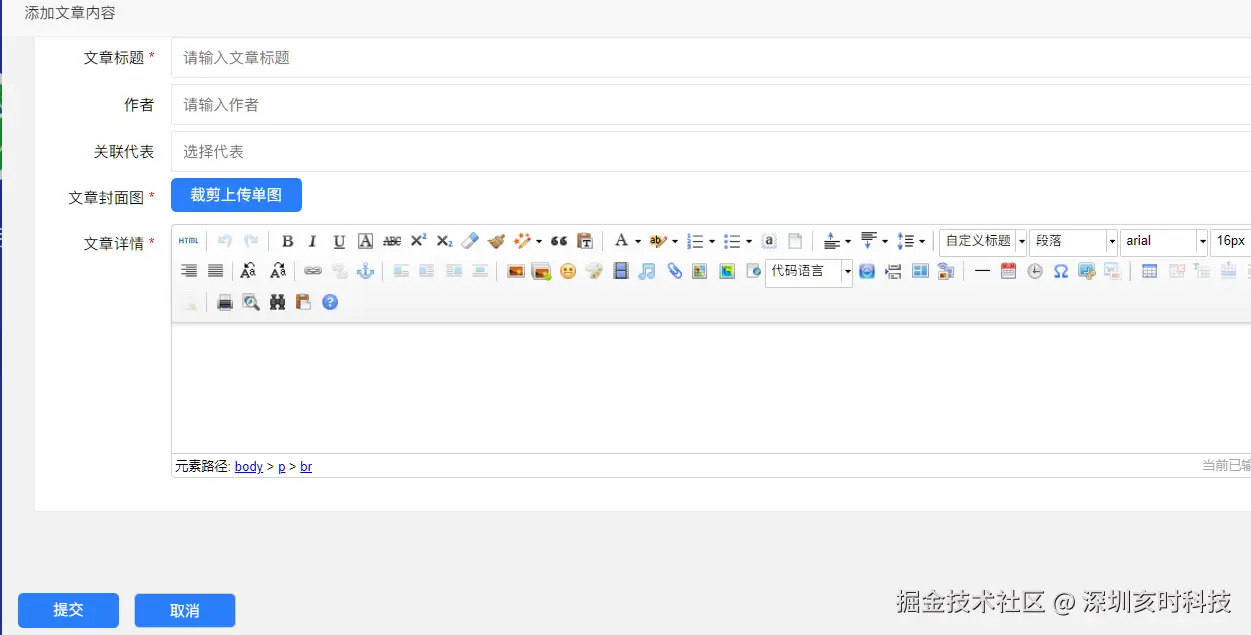Click the convert to uppercase icon

click(249, 271)
